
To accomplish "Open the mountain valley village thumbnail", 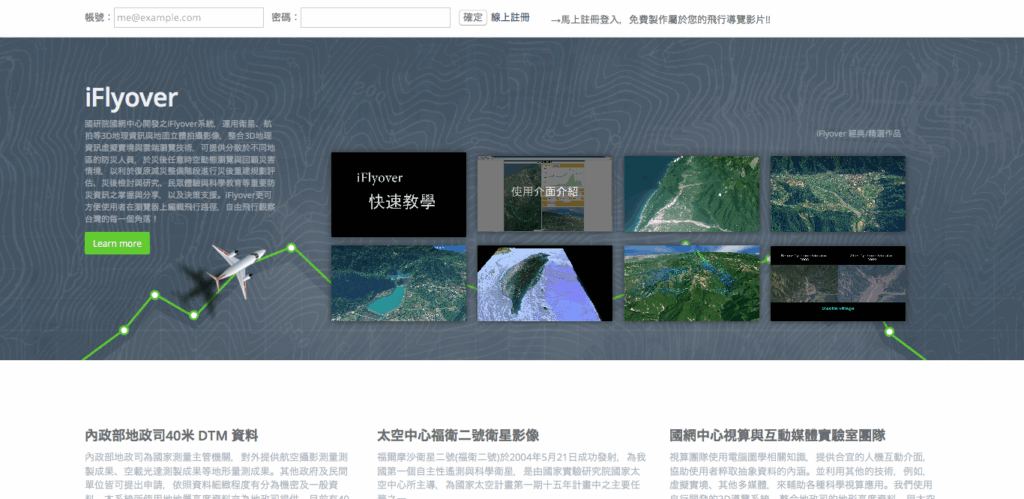I will point(838,193).
